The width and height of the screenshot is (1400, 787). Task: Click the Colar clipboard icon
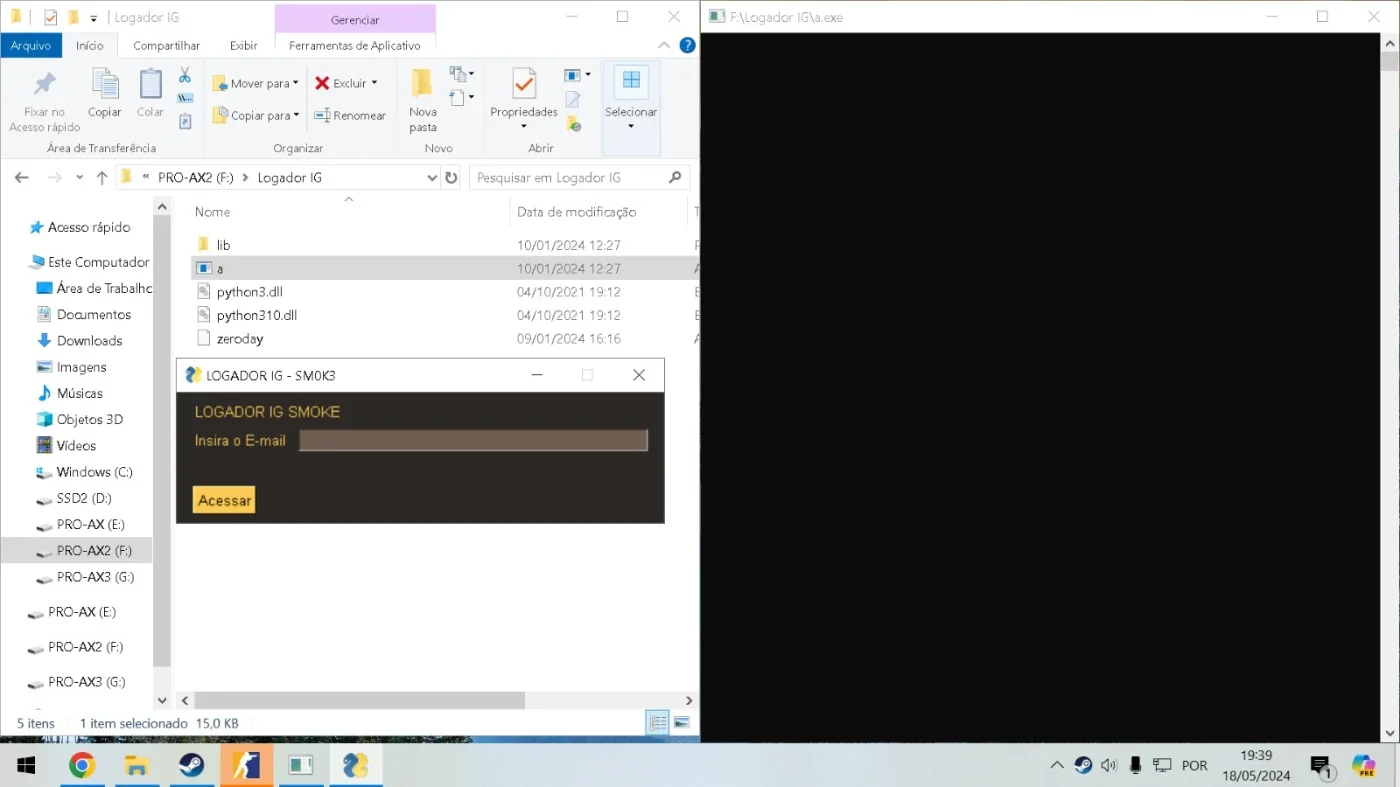150,84
